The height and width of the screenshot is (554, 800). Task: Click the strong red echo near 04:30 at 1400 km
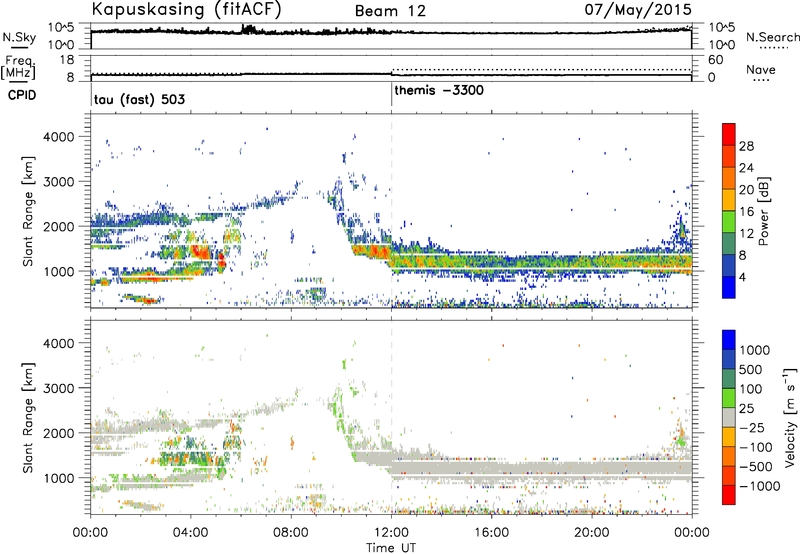pos(201,252)
